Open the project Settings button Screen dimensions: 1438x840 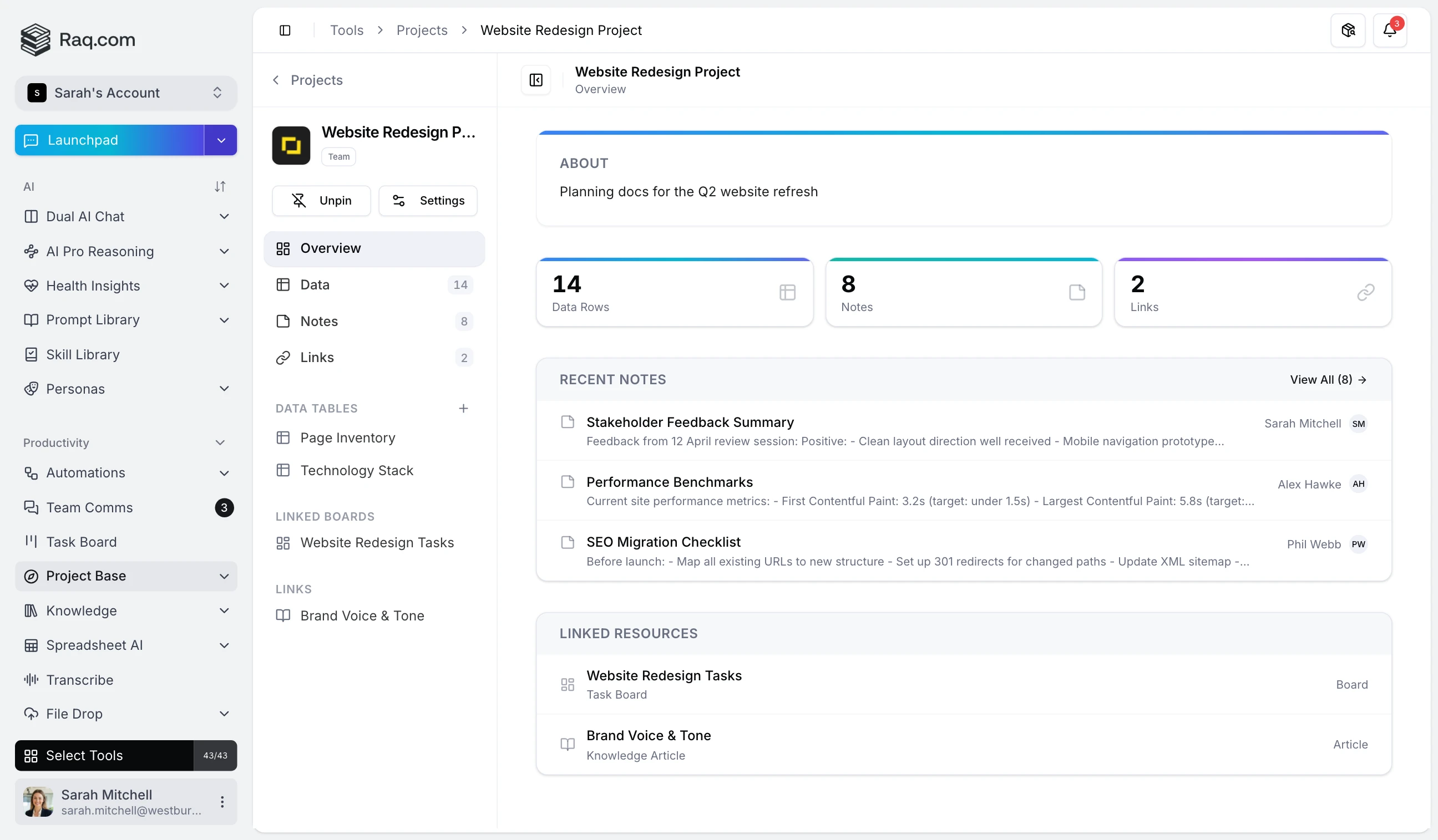(x=427, y=200)
